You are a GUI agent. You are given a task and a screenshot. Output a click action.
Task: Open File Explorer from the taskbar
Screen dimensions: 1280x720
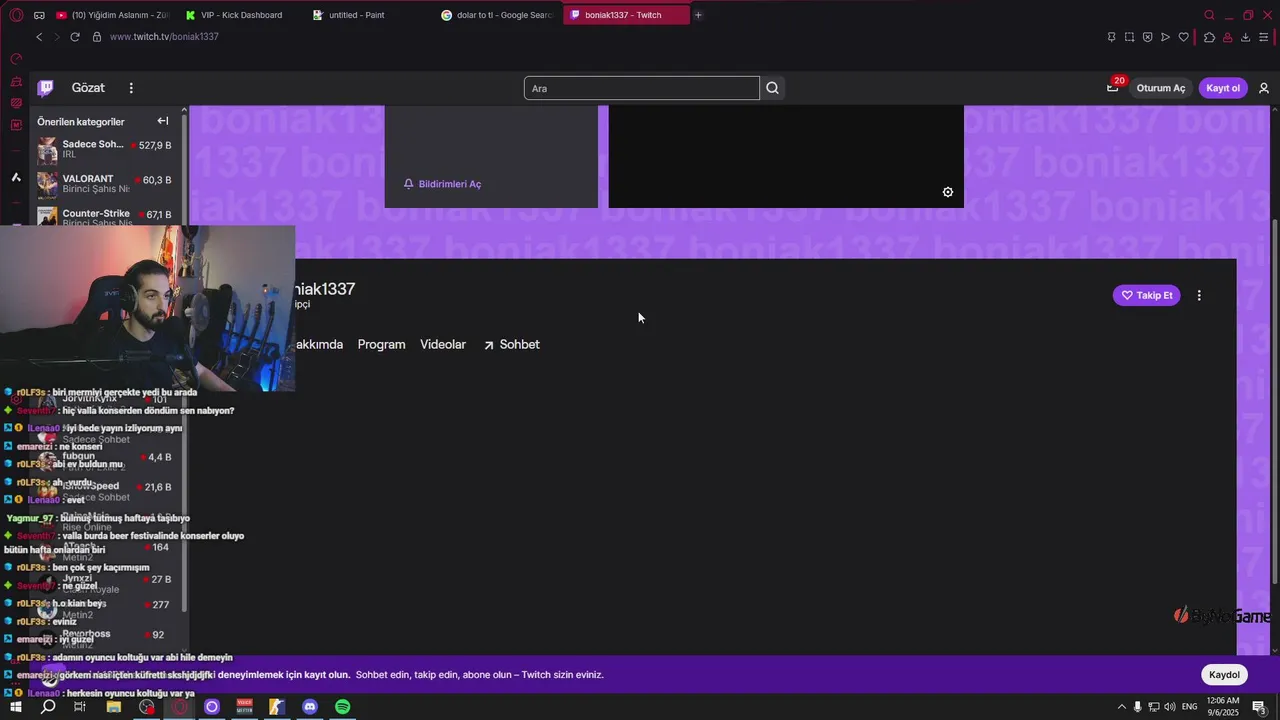pos(114,707)
